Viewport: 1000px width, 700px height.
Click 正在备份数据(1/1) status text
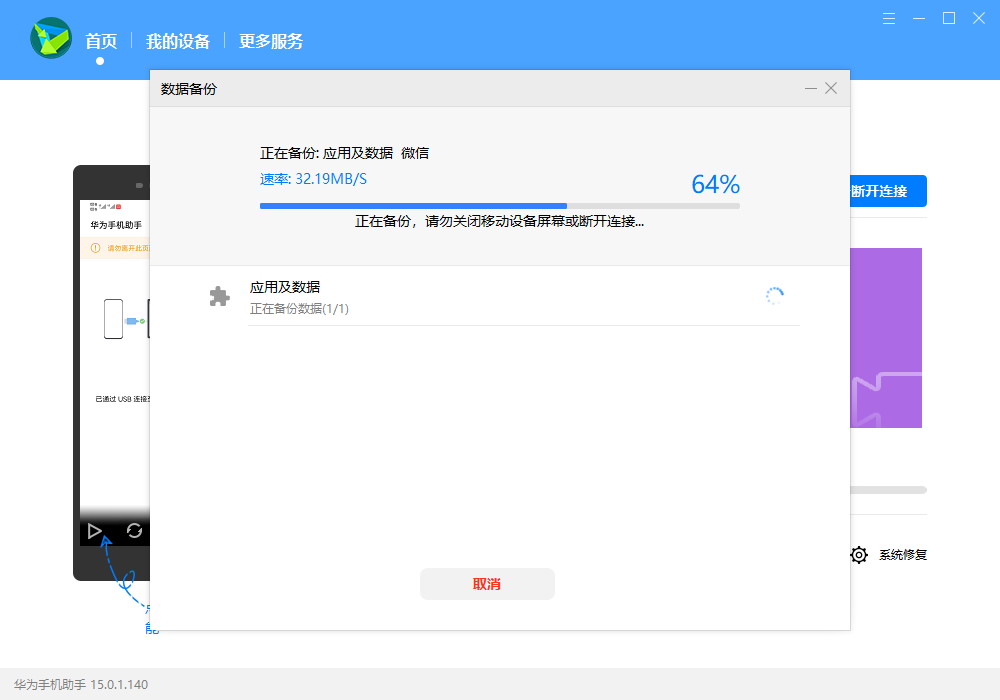pos(299,309)
